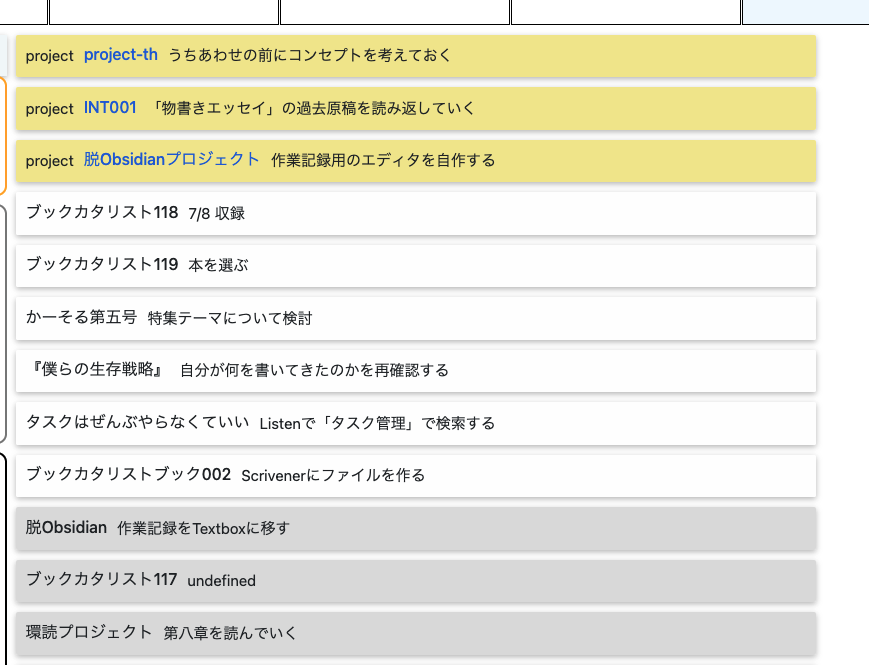Open the 脱Obsidianプロジェクト link

(x=171, y=160)
